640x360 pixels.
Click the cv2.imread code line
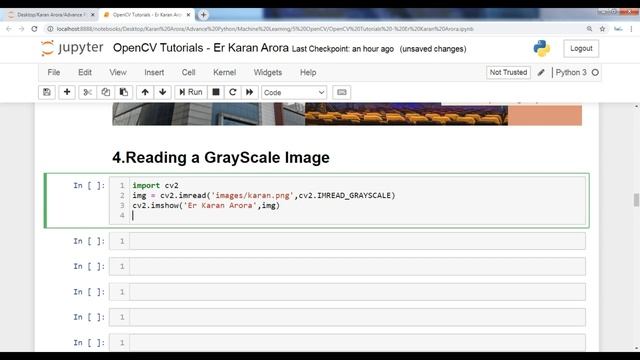pyautogui.click(x=264, y=196)
